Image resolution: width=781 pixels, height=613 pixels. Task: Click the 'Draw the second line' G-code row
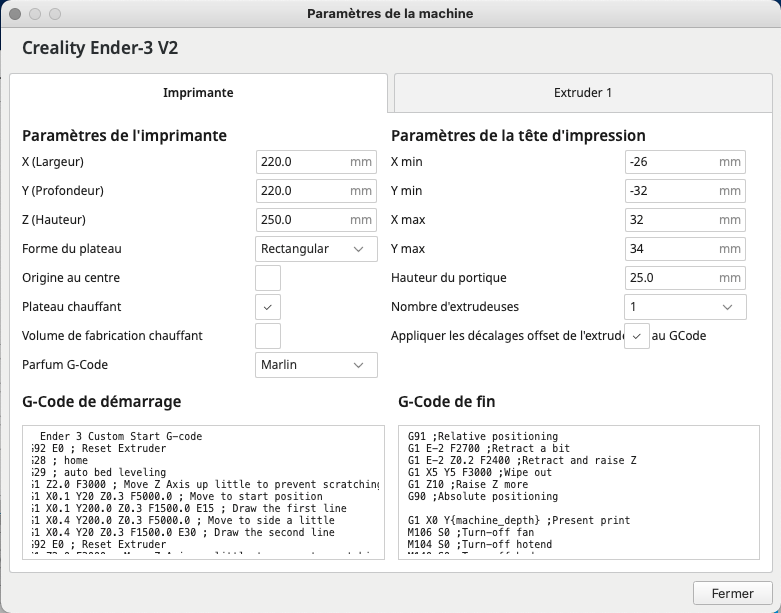[x=183, y=532]
